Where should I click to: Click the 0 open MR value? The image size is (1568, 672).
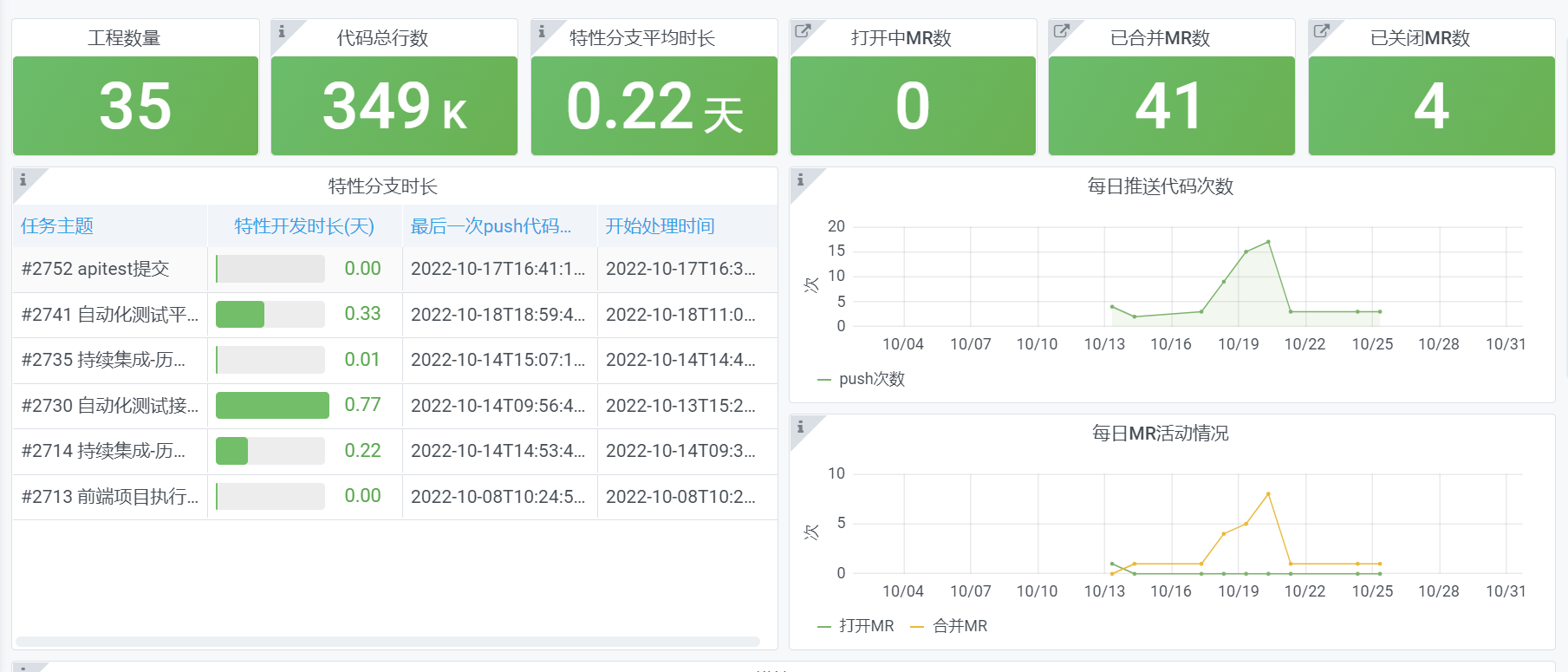pos(913,106)
